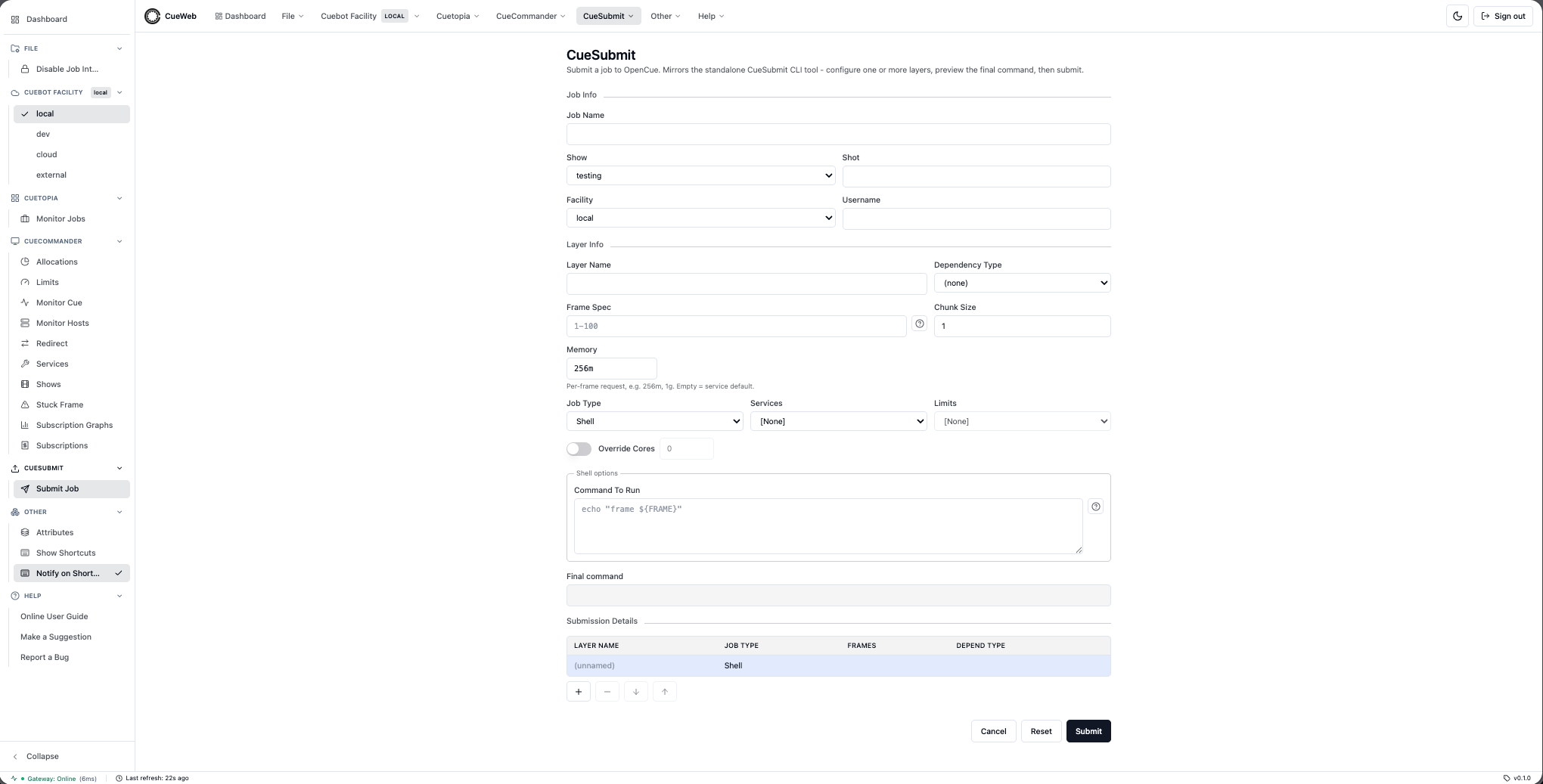Open the File menu in top bar
This screenshot has width=1543, height=784.
click(x=293, y=16)
